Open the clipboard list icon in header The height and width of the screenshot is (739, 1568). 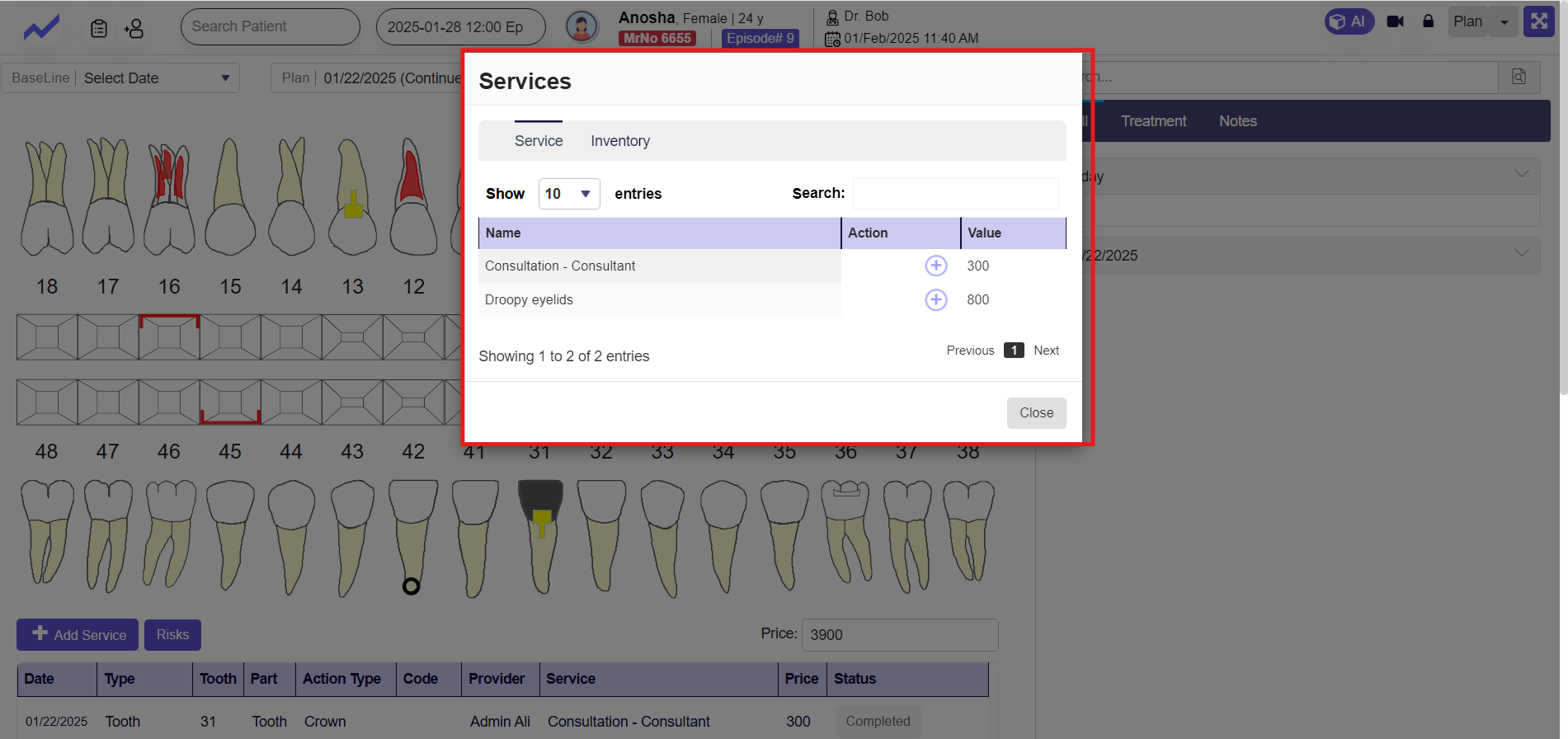click(99, 29)
